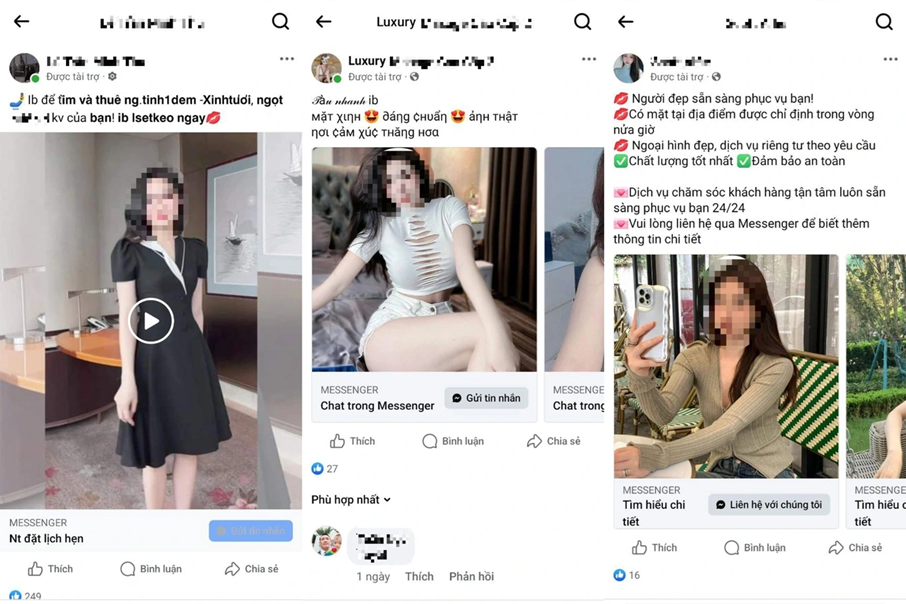This screenshot has height=604, width=906.
Task: Open search in the Luxury page header
Action: point(582,22)
